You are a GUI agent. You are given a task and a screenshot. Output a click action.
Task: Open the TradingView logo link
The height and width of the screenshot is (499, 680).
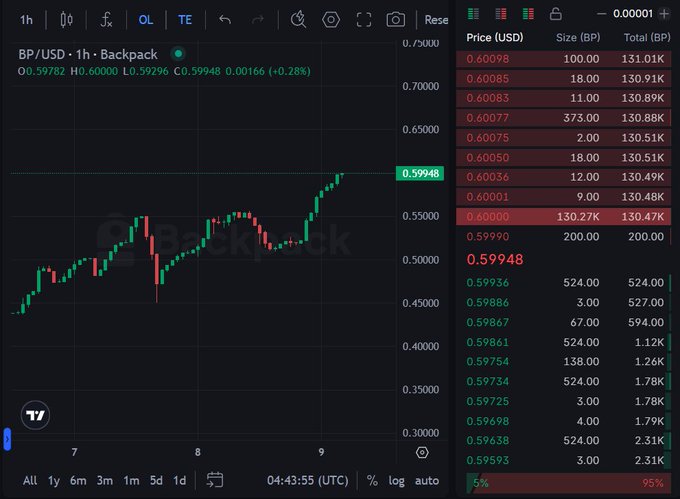click(35, 415)
